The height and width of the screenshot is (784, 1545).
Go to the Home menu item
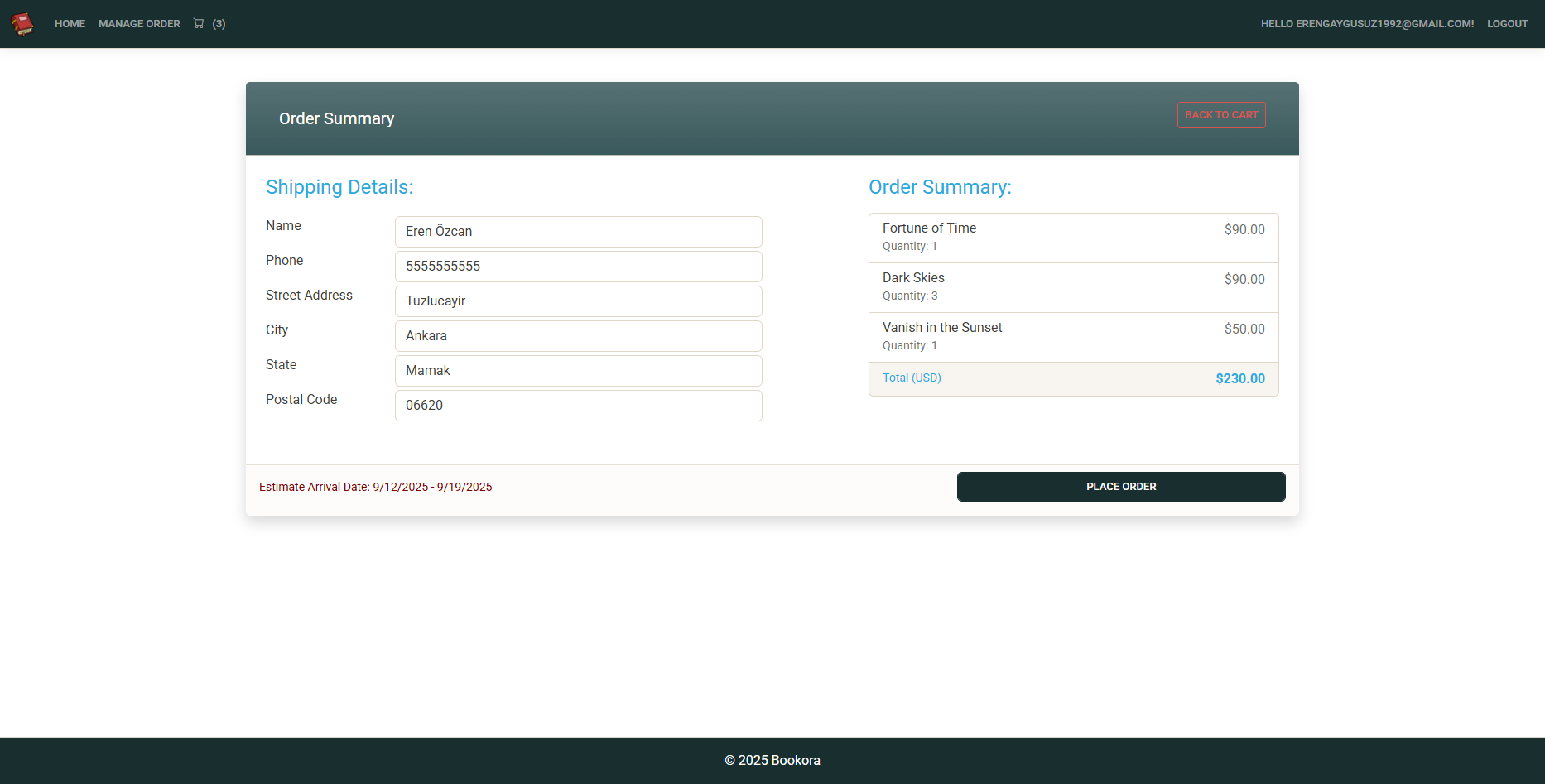pos(70,24)
